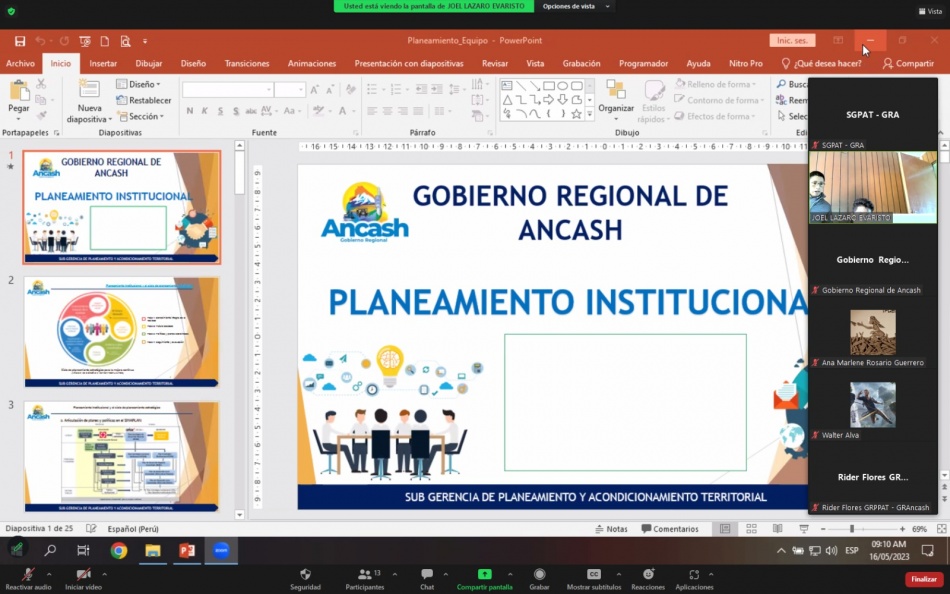Screen dimensions: 950x594
Task: Click Reacciones in Zoom toolbar
Action: 647,579
